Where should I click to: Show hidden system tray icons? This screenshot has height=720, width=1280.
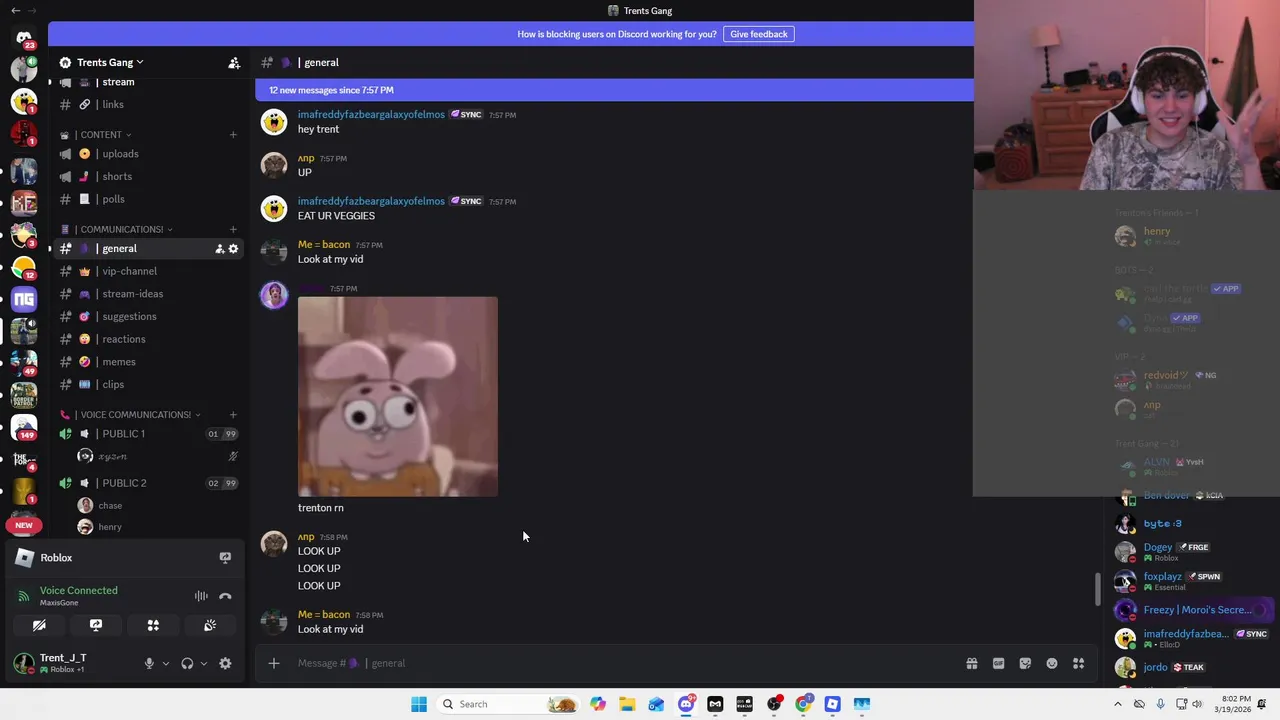(x=1118, y=704)
